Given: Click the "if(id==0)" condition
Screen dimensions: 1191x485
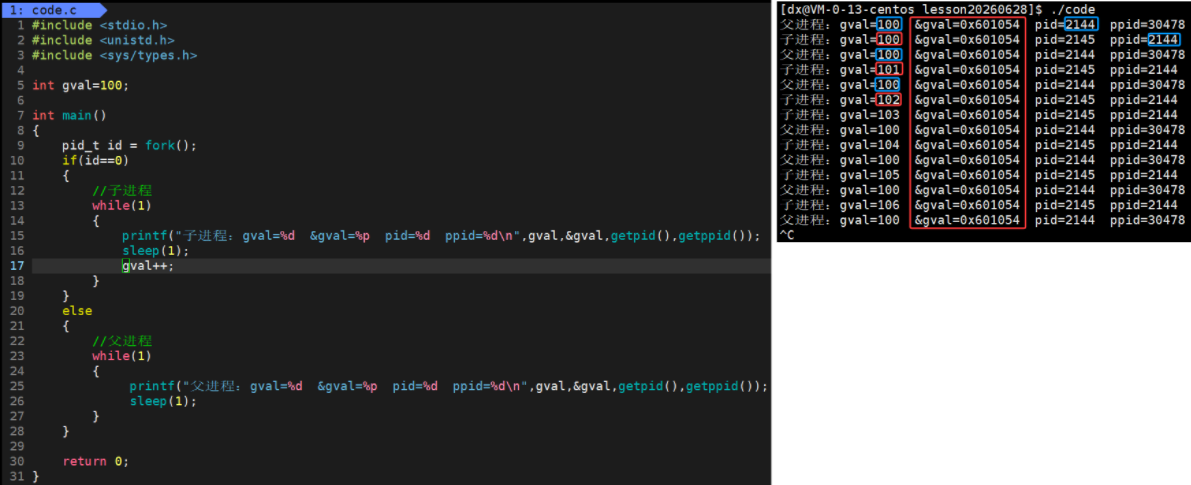Looking at the screenshot, I should click(96, 161).
